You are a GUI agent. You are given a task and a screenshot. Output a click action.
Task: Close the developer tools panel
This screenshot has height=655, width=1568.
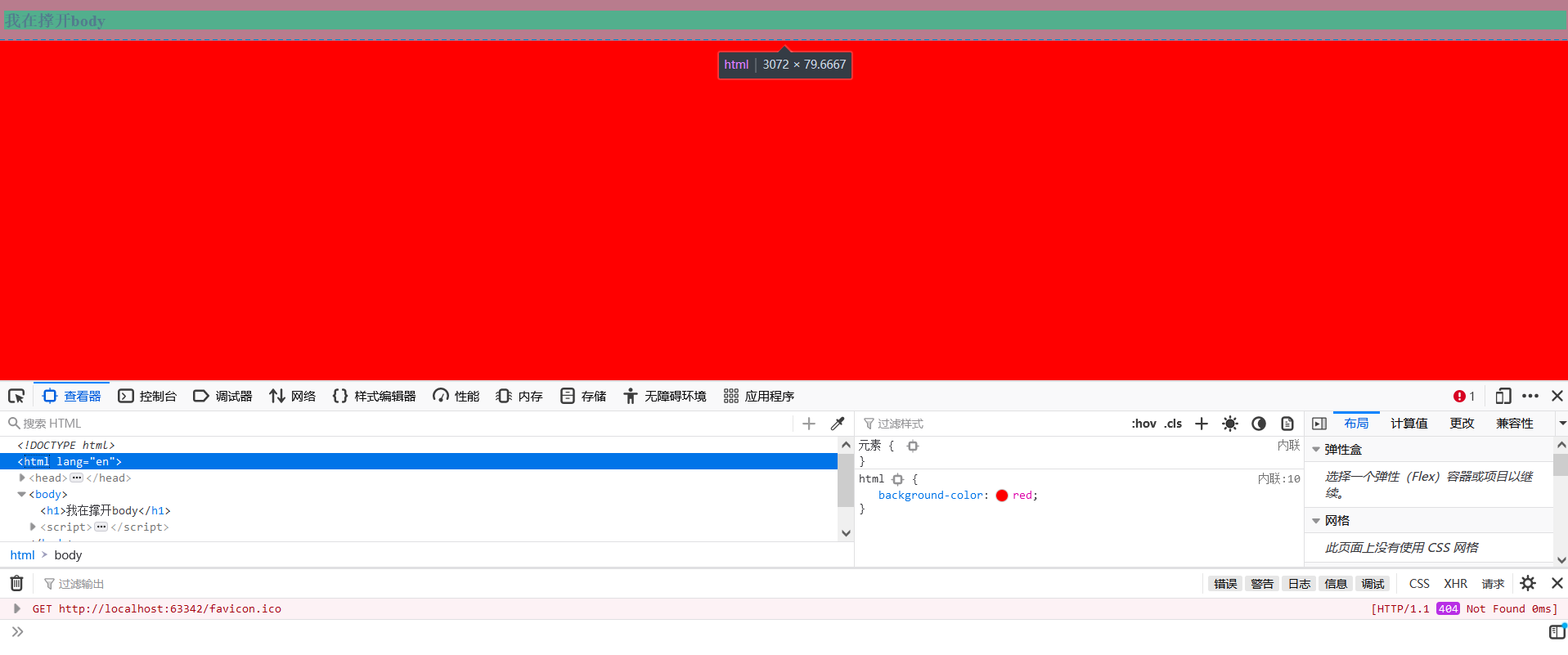pyautogui.click(x=1557, y=397)
